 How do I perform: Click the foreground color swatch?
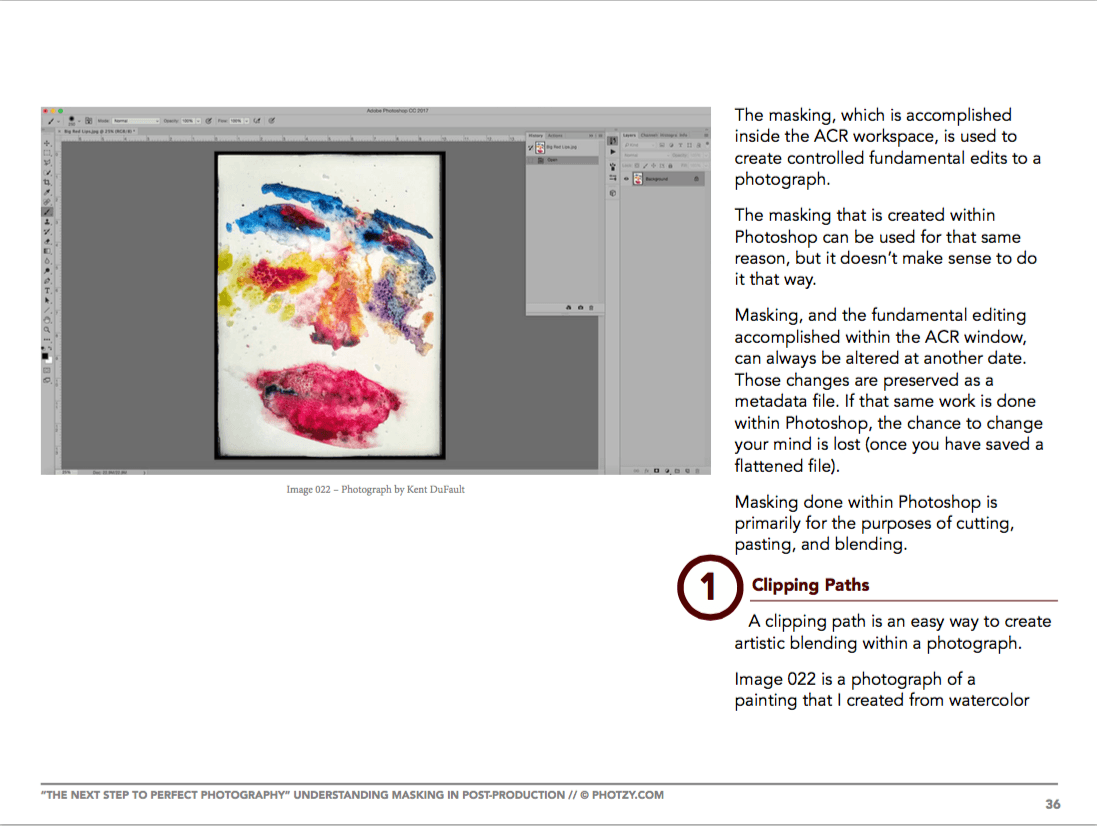pos(44,355)
